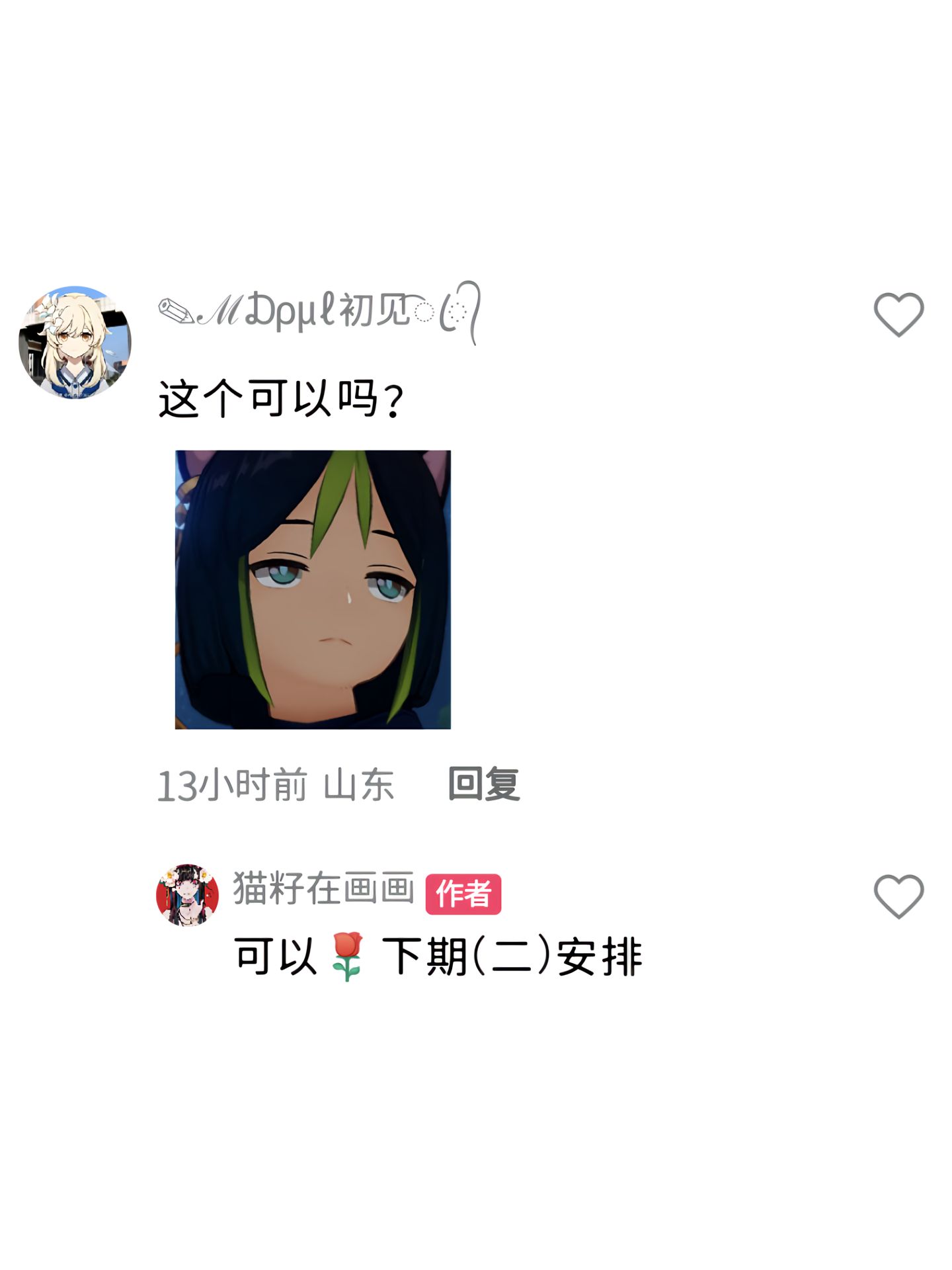Click the comment text 这个可以吗?
This screenshot has width=952, height=1270.
click(x=281, y=399)
